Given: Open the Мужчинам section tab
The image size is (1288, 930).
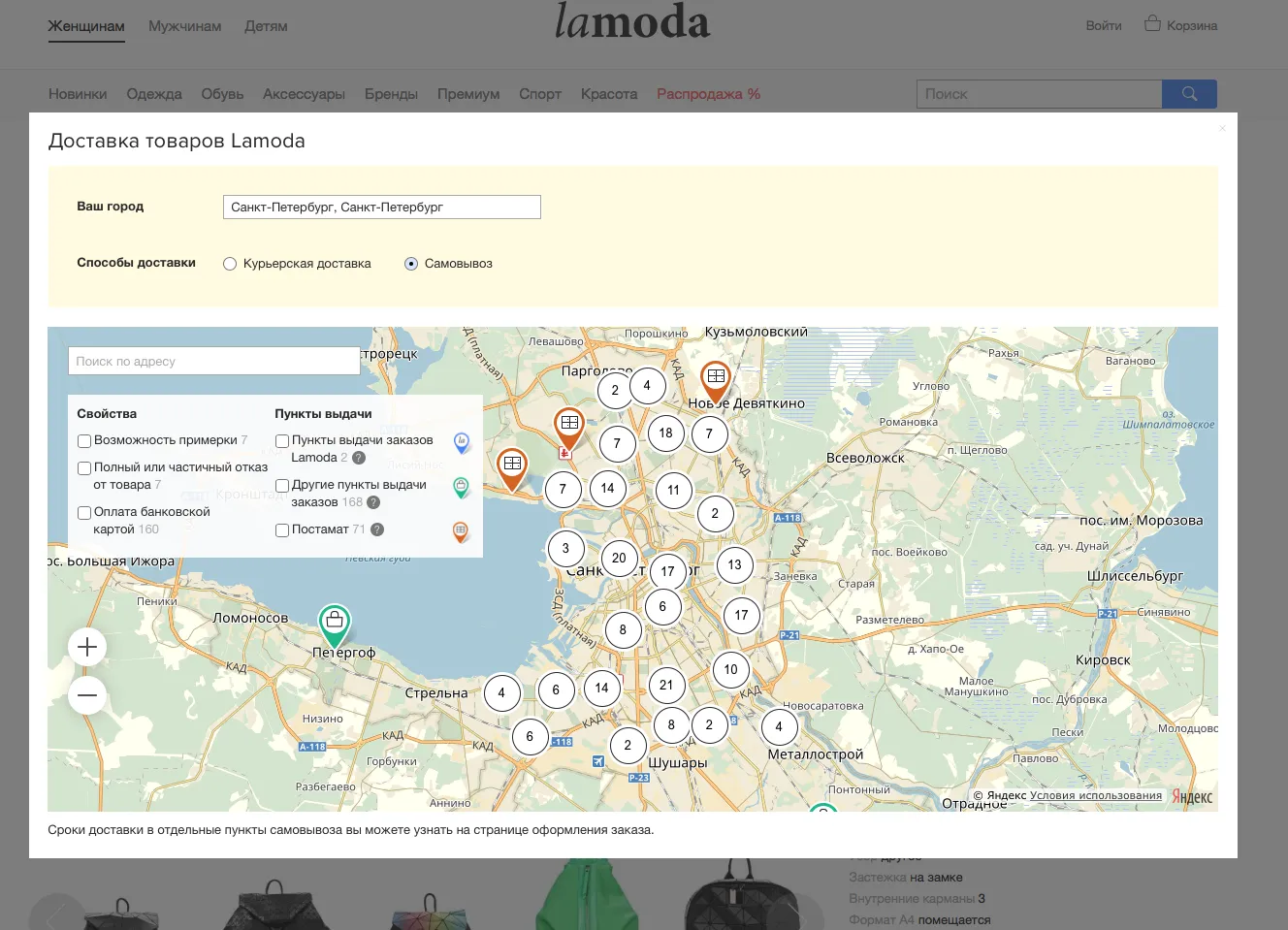Looking at the screenshot, I should (x=184, y=26).
